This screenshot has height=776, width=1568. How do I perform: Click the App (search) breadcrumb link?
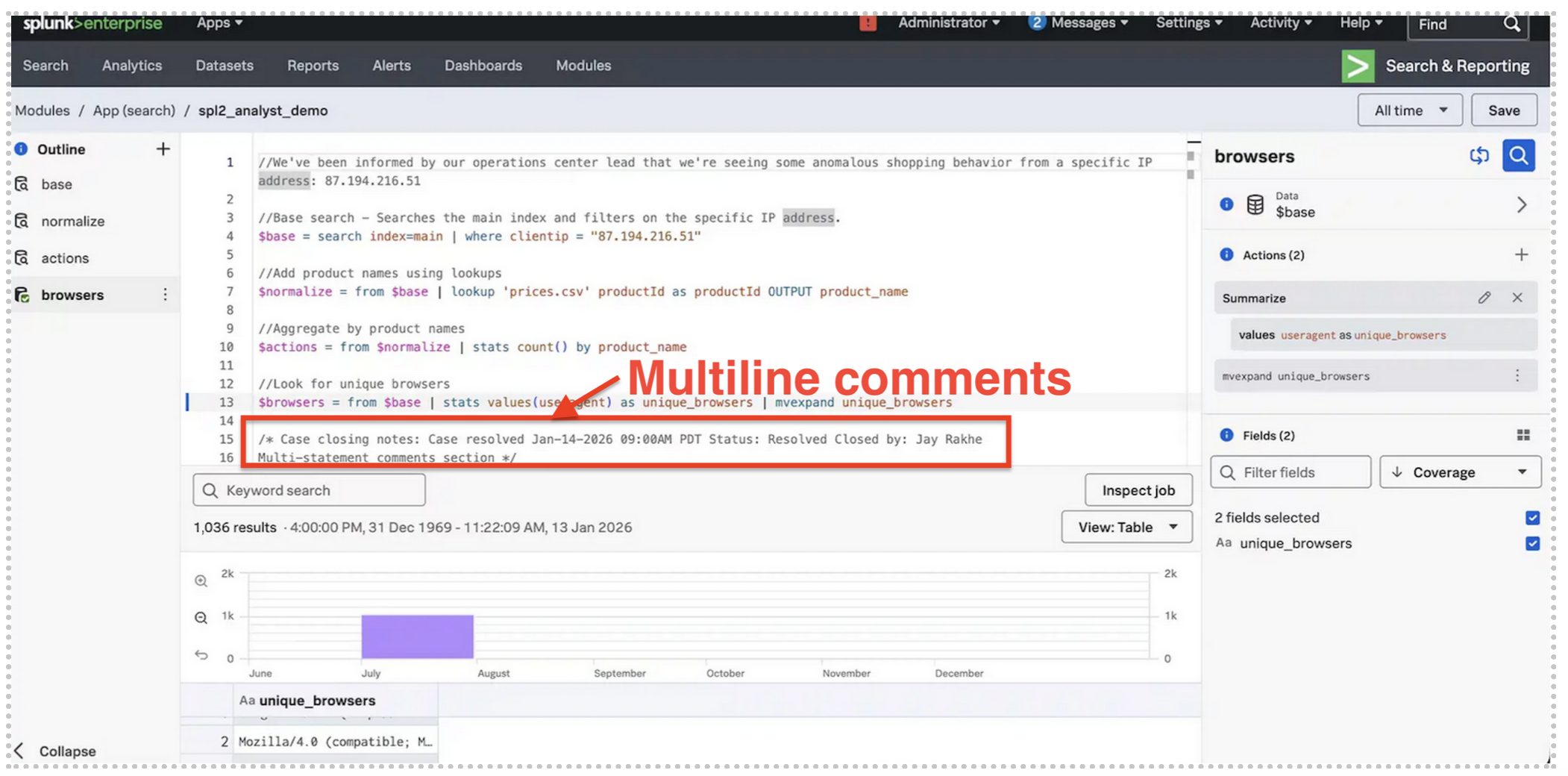(x=134, y=110)
